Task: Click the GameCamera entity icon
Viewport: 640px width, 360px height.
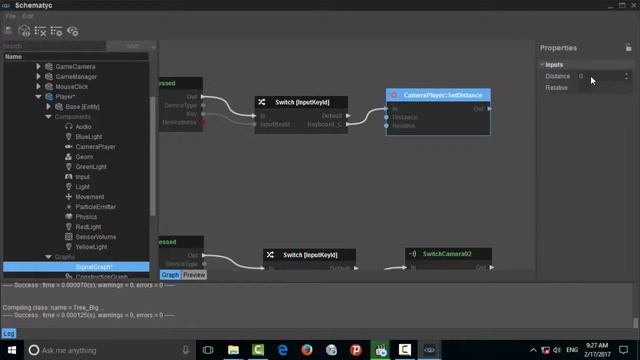Action: [x=49, y=67]
